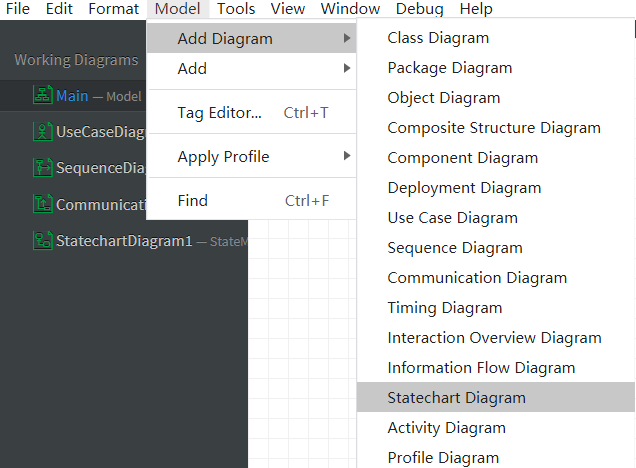Add a Profile Diagram
The height and width of the screenshot is (468, 636).
496,458
